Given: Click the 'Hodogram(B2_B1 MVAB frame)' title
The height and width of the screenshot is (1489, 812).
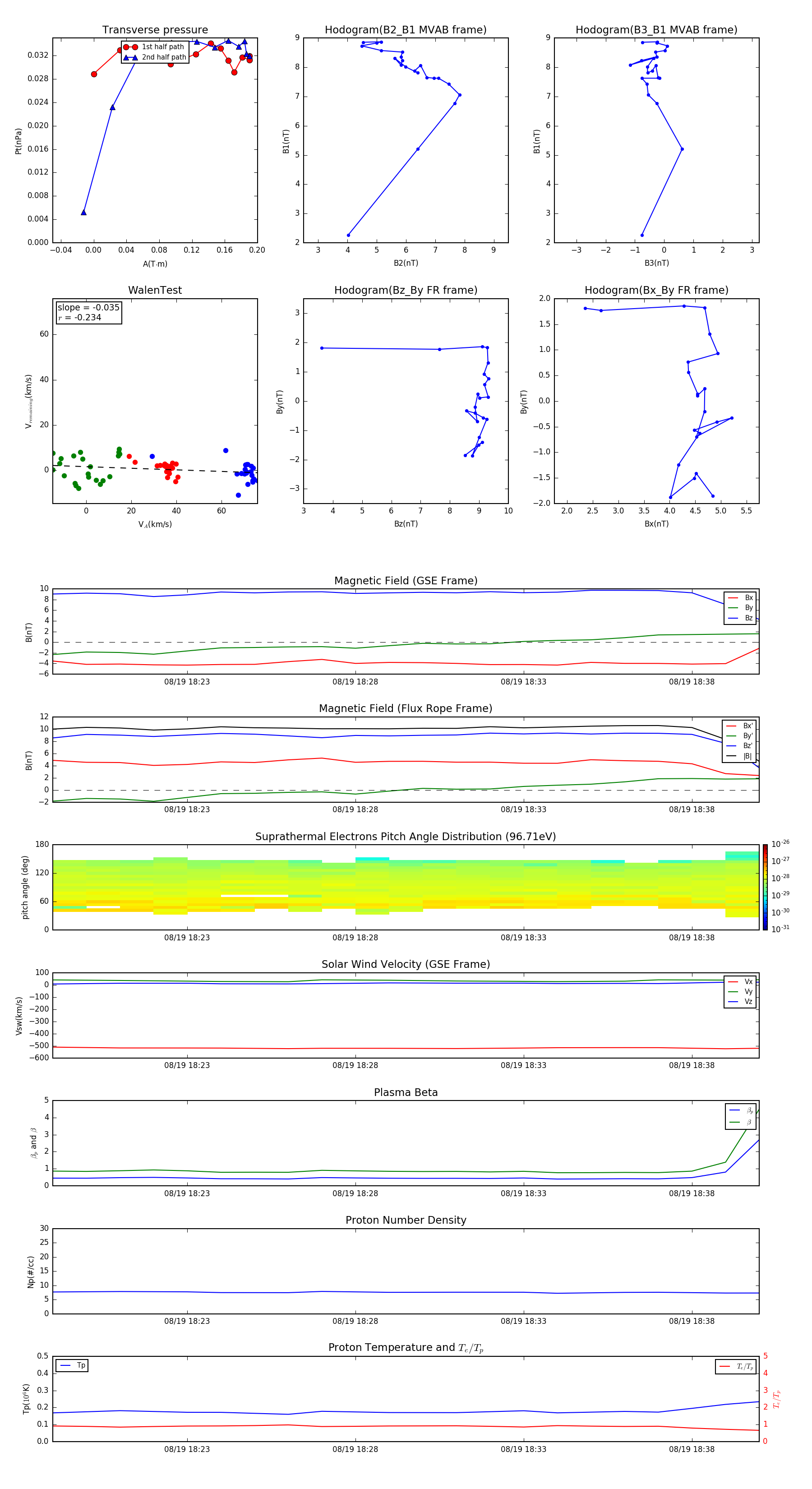Looking at the screenshot, I should tap(406, 30).
